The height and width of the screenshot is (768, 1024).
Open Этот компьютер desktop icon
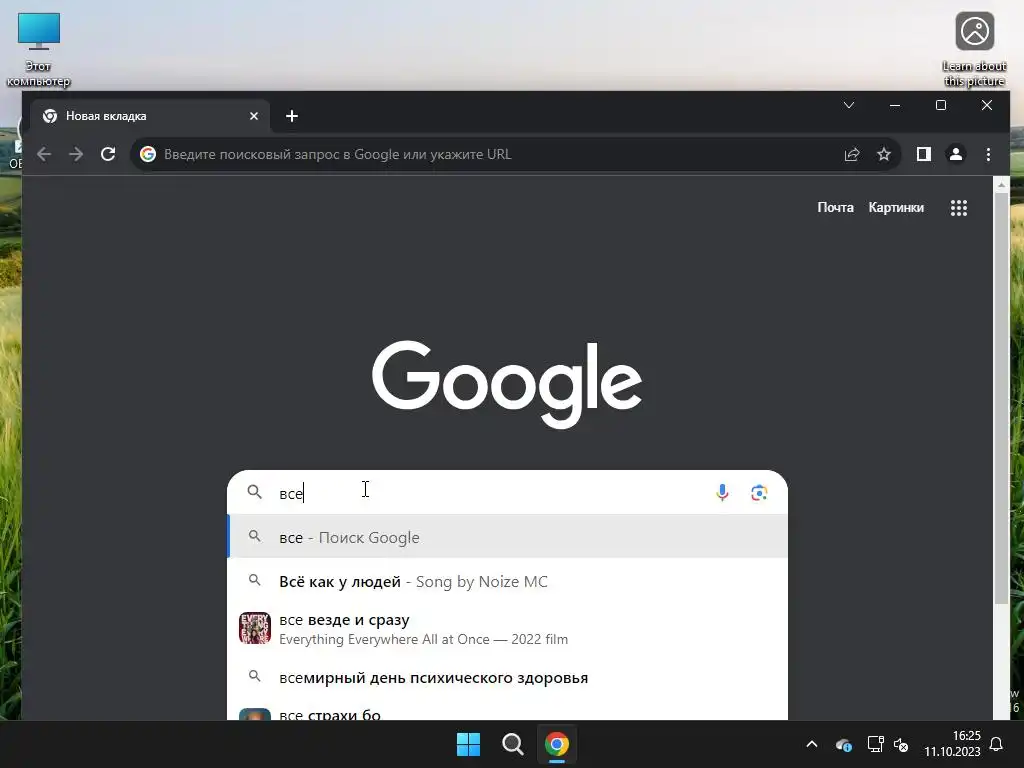click(x=39, y=50)
